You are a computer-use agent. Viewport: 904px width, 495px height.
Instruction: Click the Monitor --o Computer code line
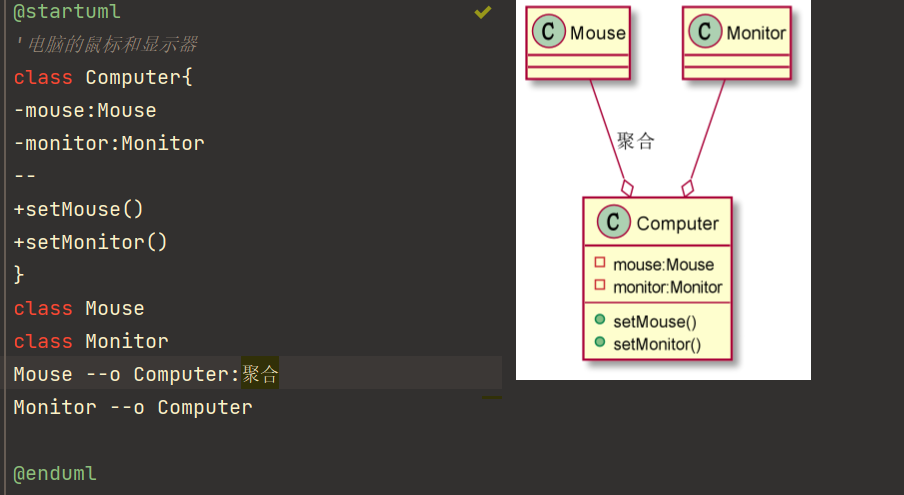point(133,407)
